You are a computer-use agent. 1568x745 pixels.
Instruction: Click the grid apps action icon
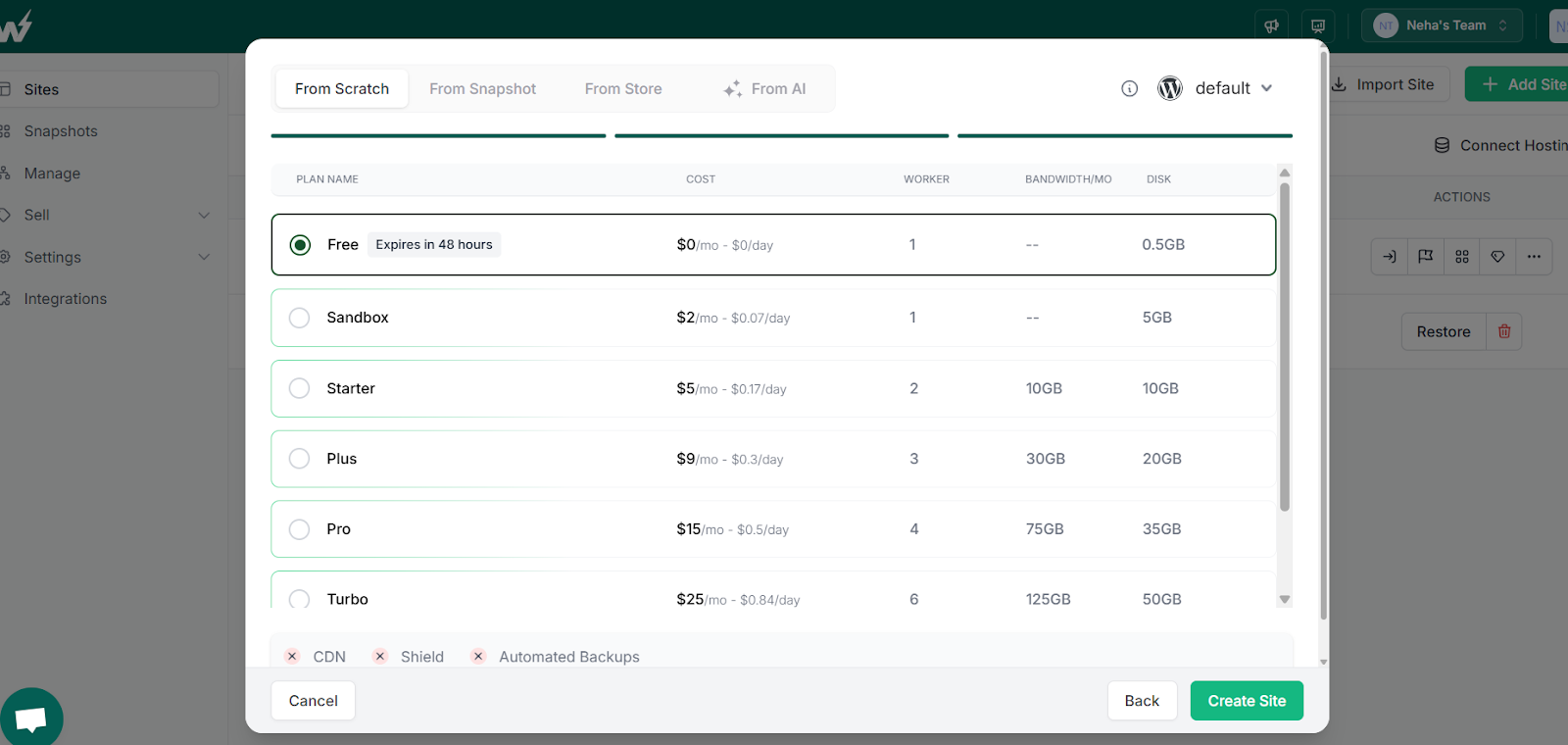click(1462, 257)
